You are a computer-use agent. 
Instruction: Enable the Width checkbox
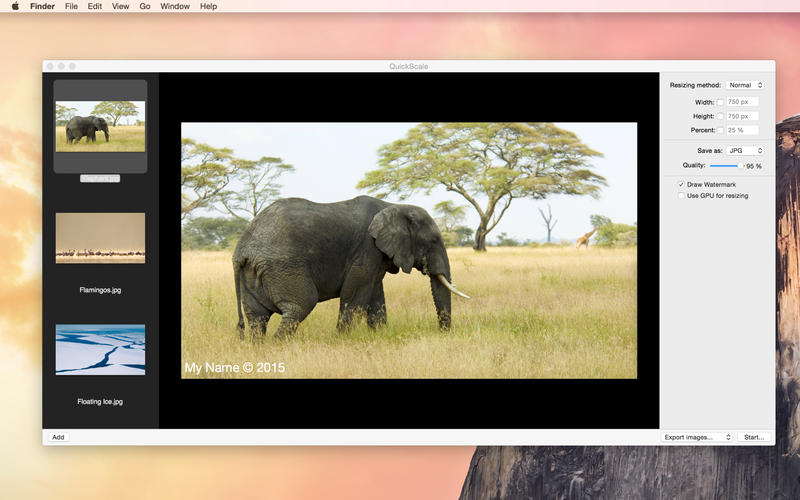pos(720,102)
